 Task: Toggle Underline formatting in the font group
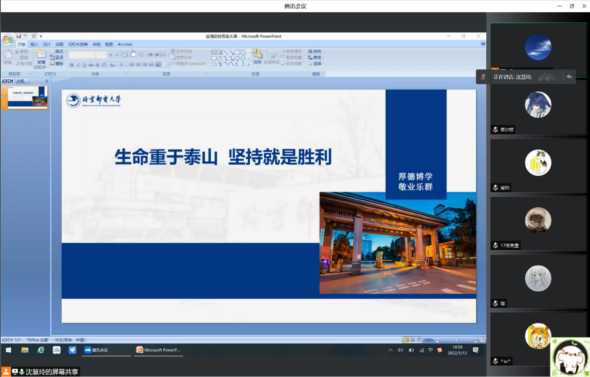click(x=84, y=65)
